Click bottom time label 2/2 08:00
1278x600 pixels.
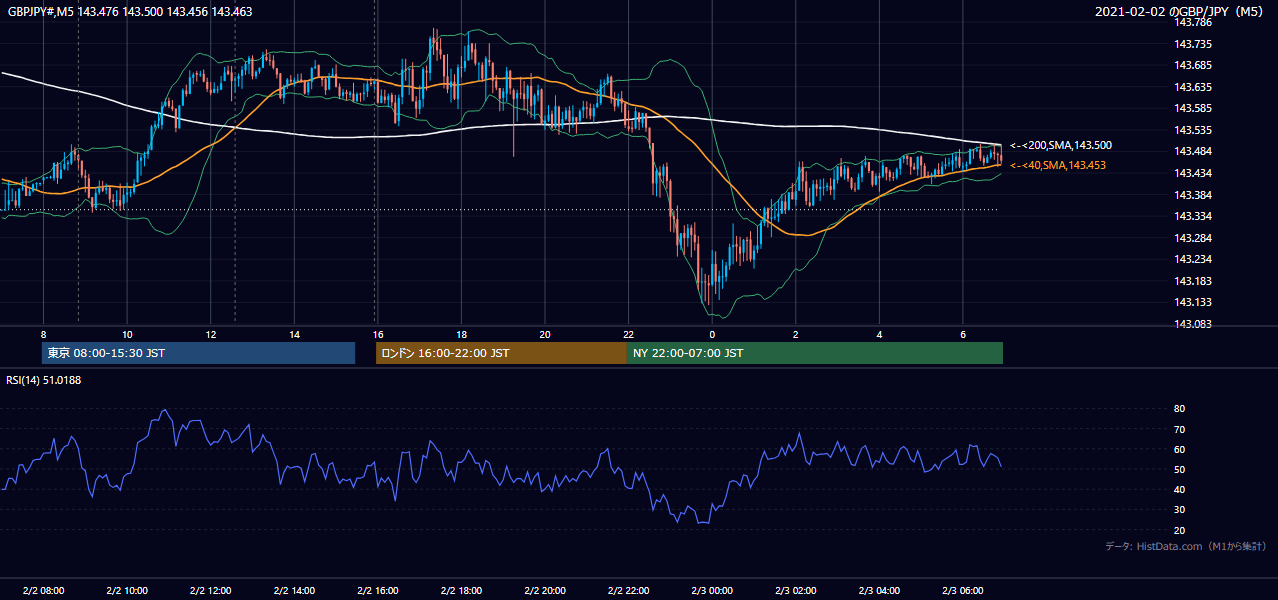pyautogui.click(x=43, y=591)
